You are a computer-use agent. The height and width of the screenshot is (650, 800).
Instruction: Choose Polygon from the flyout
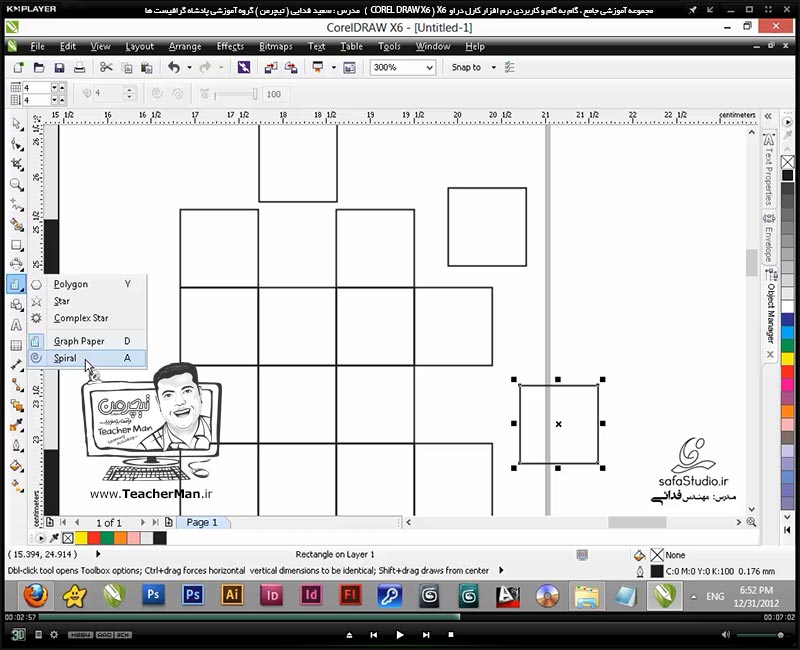coord(87,284)
